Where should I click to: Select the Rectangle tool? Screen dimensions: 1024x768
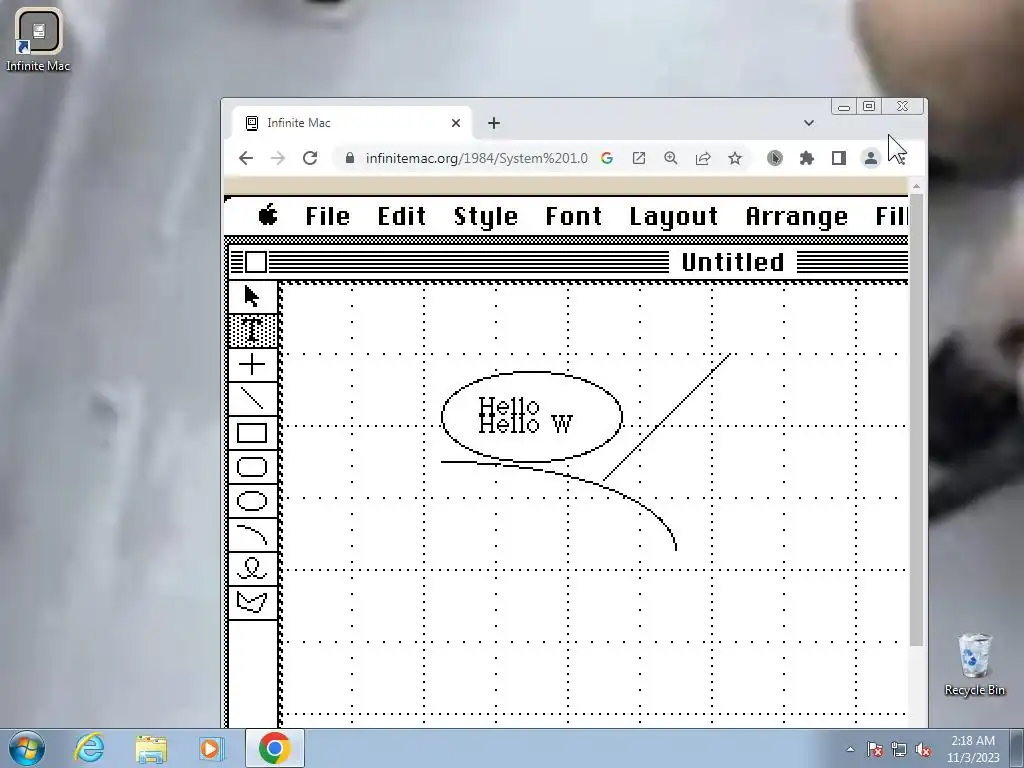(252, 432)
